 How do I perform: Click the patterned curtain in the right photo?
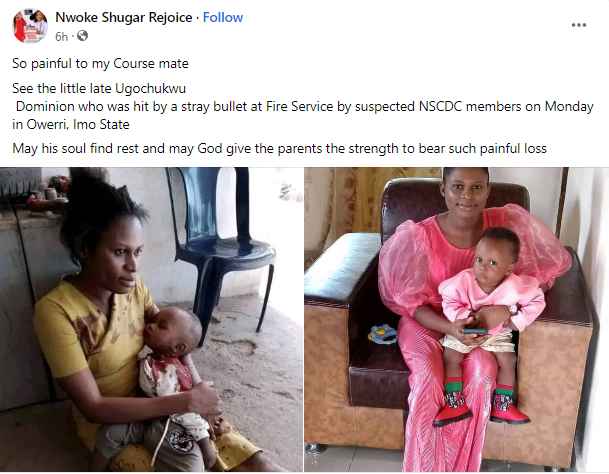tap(342, 200)
